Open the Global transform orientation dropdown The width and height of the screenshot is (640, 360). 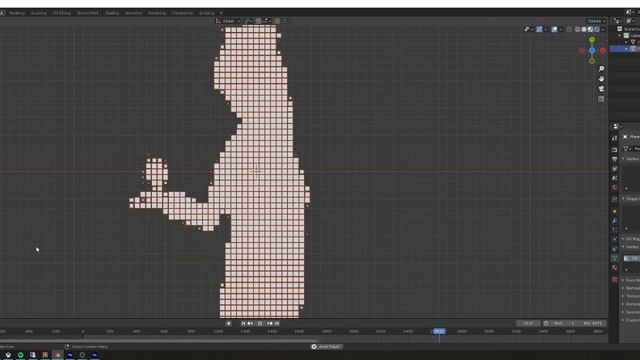229,21
